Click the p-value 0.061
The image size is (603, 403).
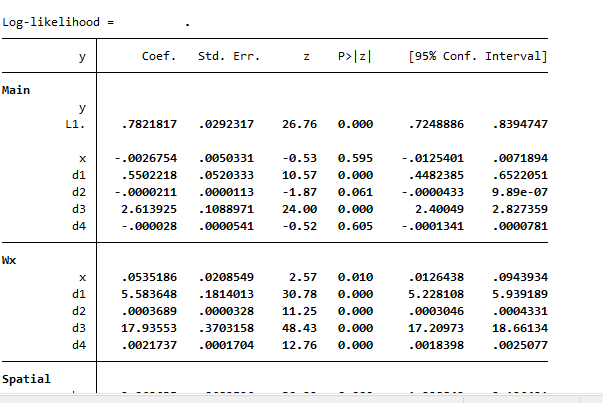tap(355, 192)
